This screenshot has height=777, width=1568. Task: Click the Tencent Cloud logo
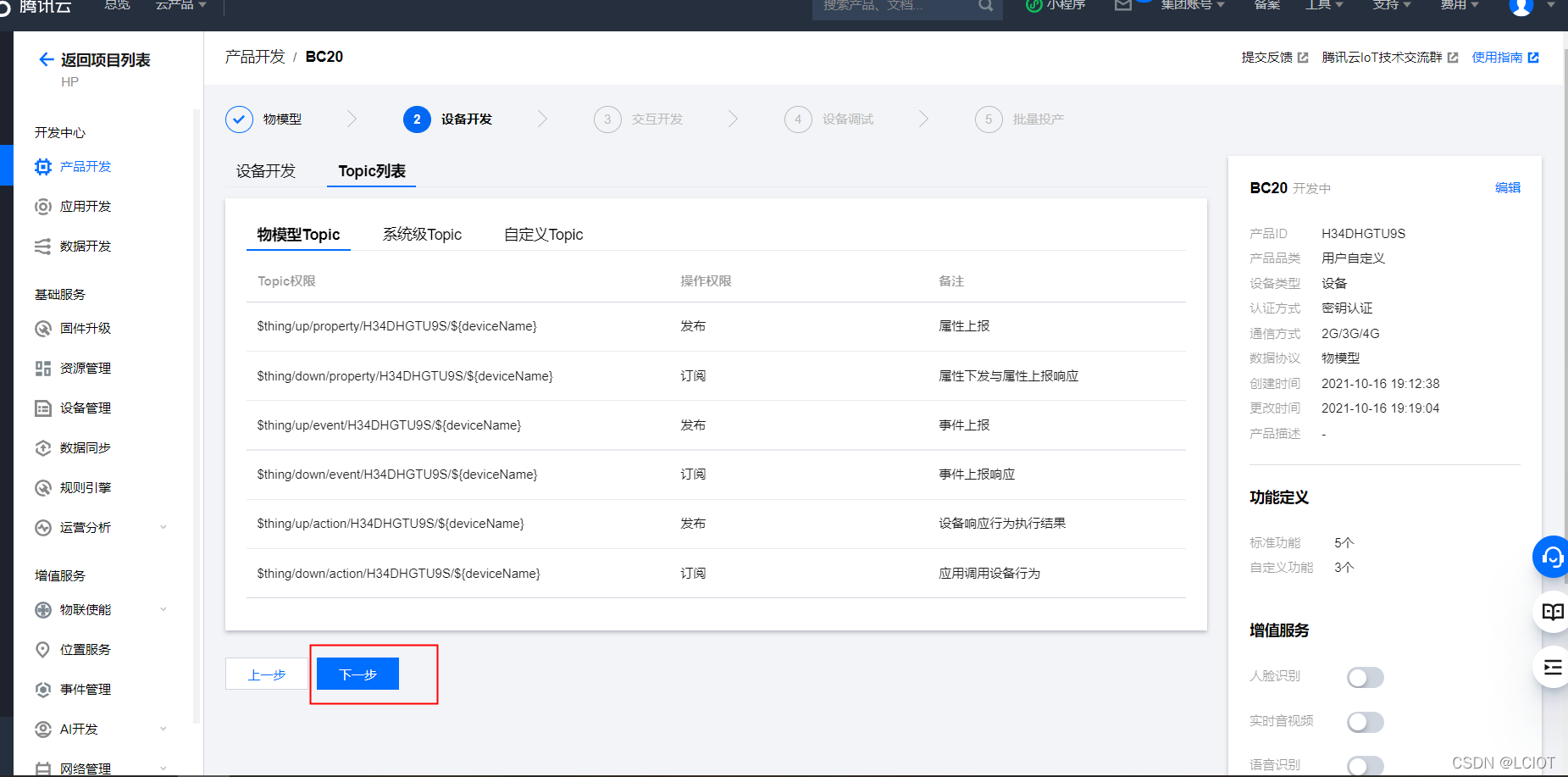coord(37,7)
